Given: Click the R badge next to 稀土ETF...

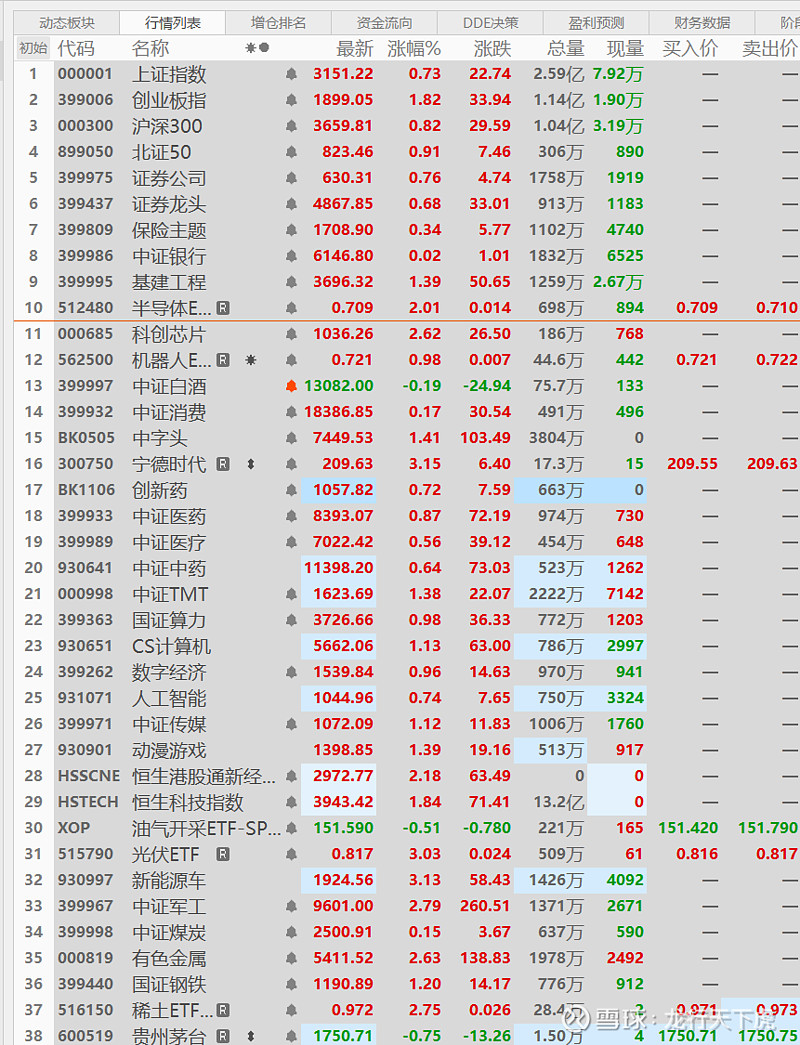Looking at the screenshot, I should tap(223, 1010).
